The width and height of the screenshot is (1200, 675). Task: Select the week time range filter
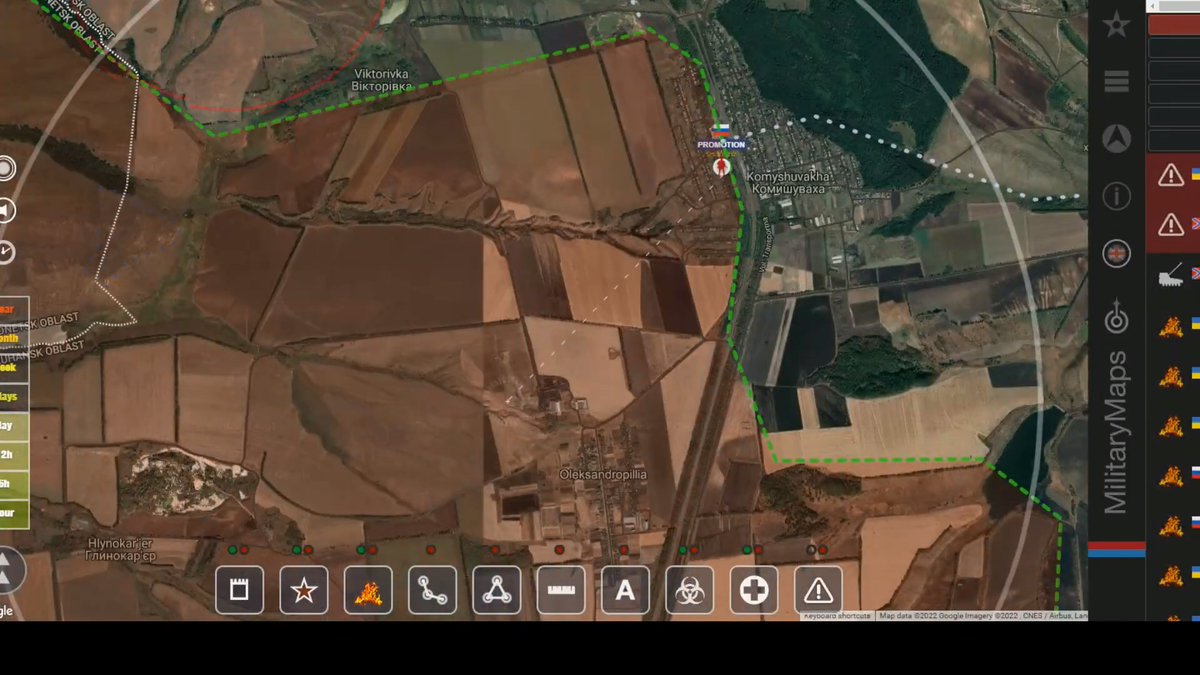(x=13, y=368)
